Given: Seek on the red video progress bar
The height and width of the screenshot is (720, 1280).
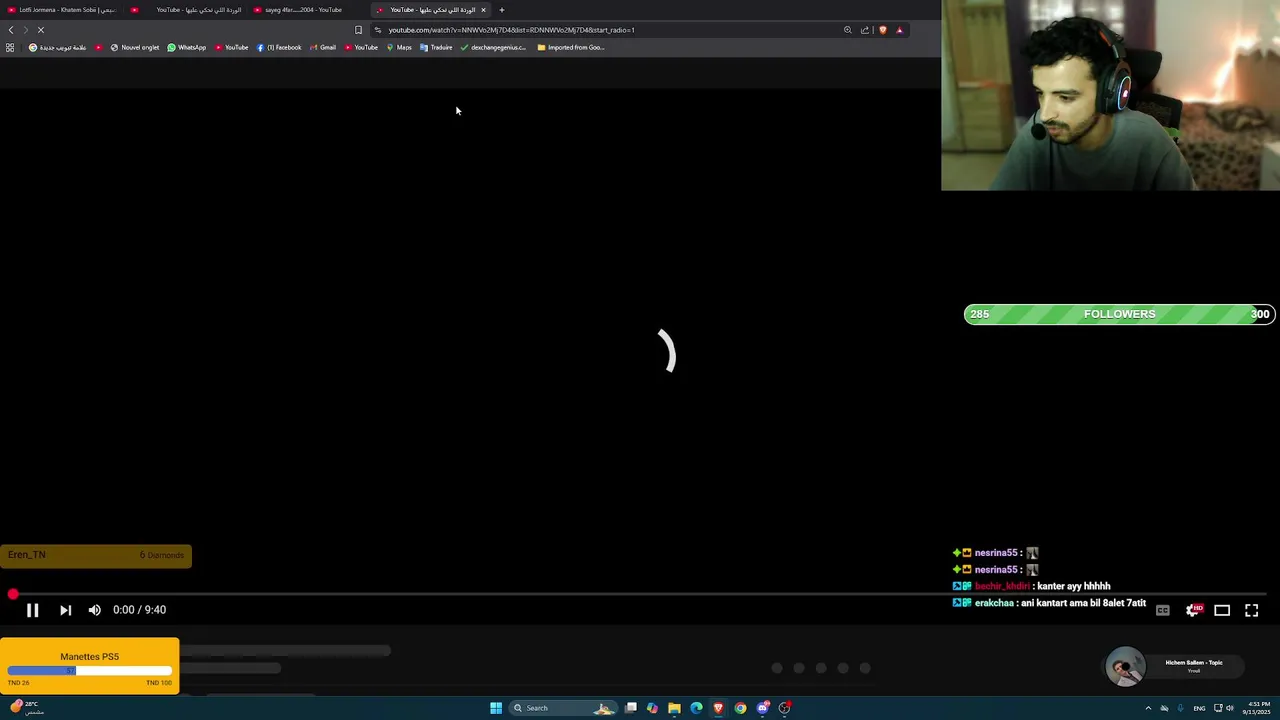Looking at the screenshot, I should click(640, 594).
